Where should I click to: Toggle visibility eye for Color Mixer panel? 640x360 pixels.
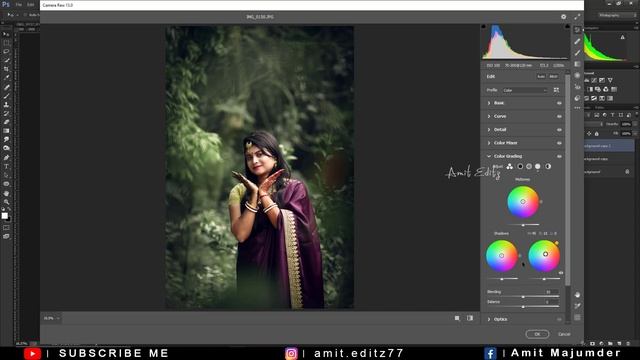pos(559,143)
